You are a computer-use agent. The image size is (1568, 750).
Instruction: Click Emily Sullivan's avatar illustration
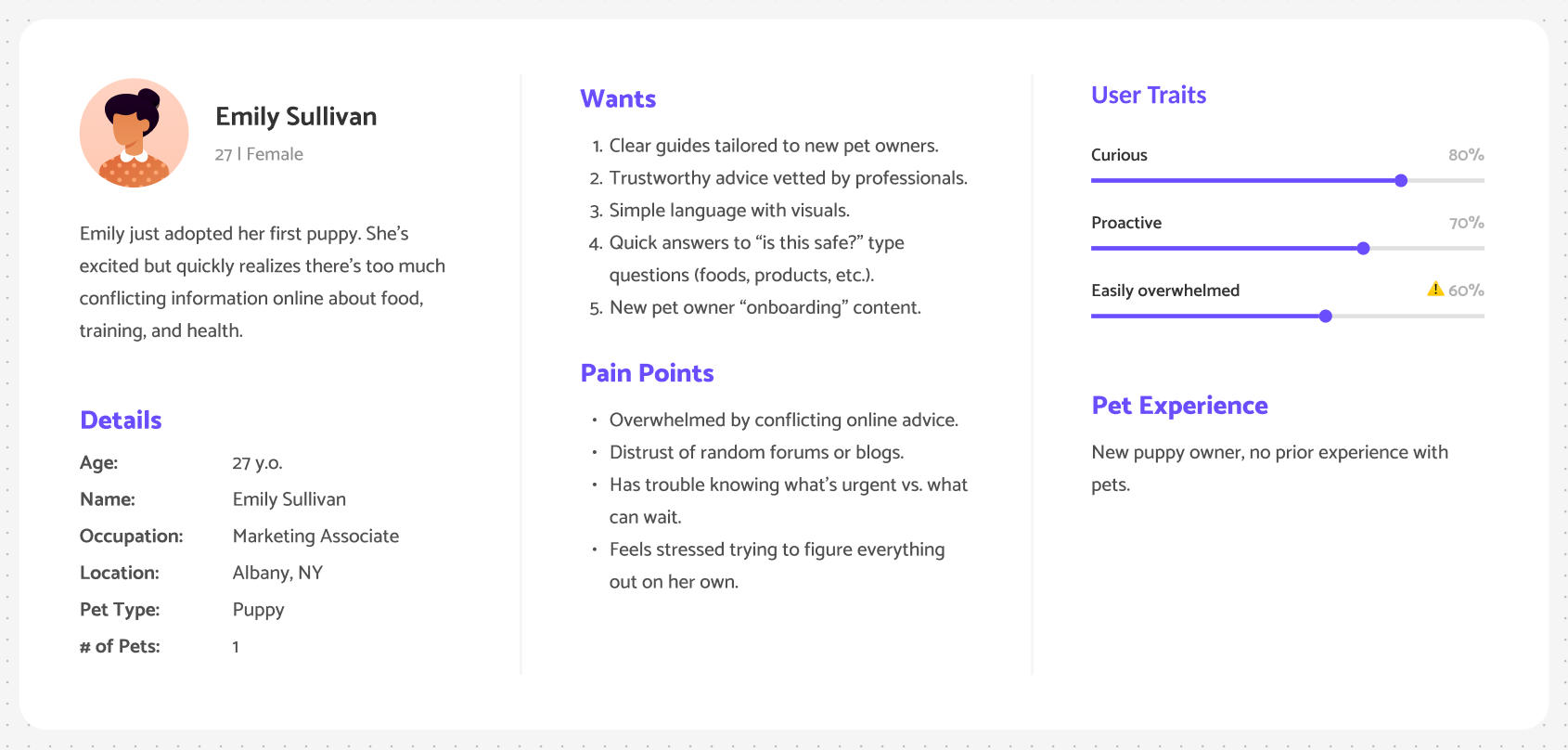[x=134, y=133]
